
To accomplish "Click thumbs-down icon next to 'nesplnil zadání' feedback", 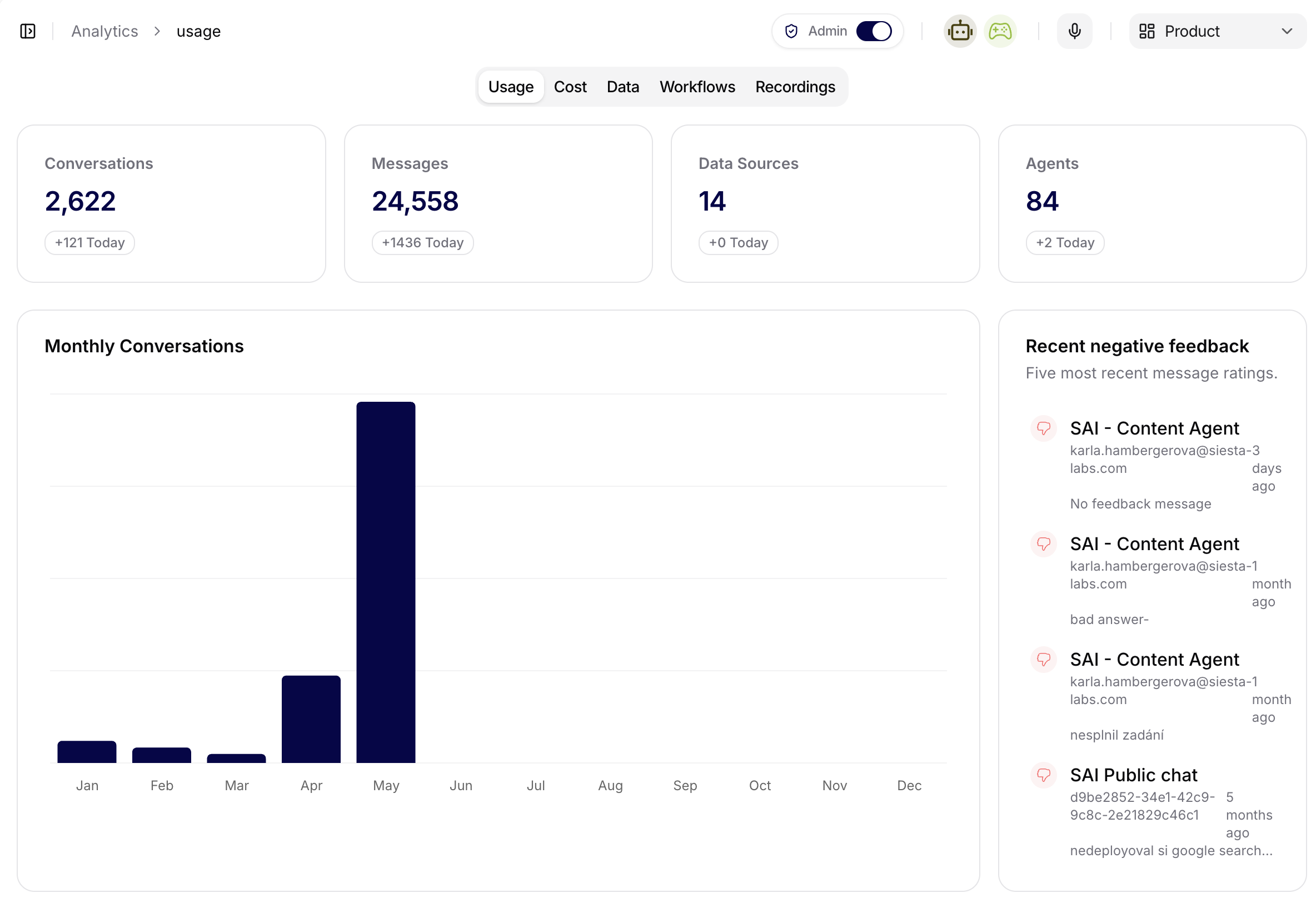I will (x=1043, y=660).
